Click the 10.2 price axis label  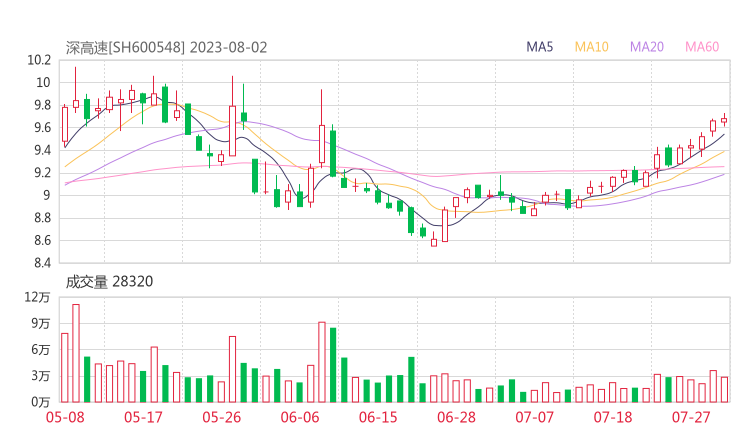coord(39,60)
